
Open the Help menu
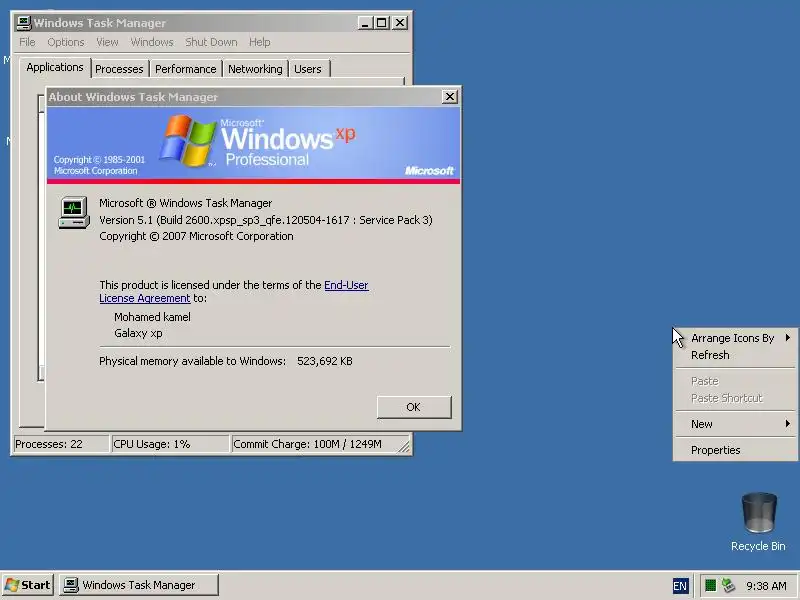[x=260, y=42]
